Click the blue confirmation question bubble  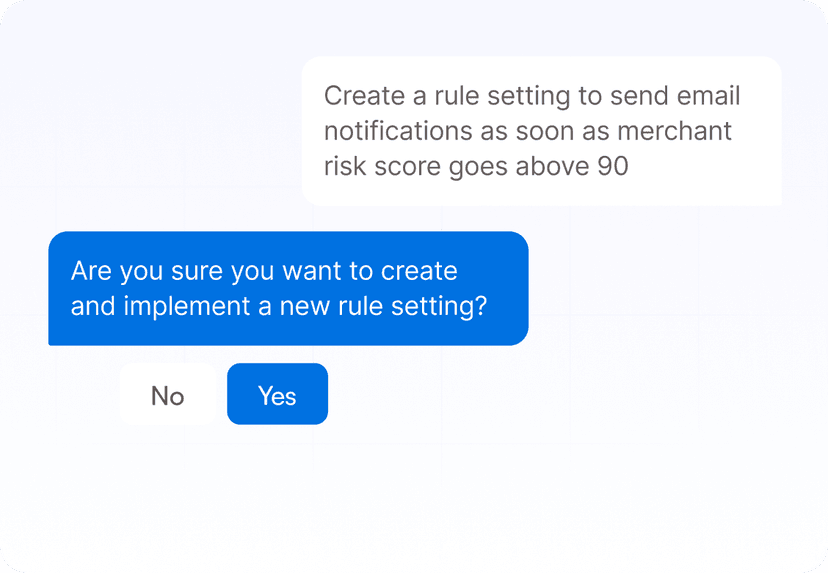pyautogui.click(x=288, y=288)
